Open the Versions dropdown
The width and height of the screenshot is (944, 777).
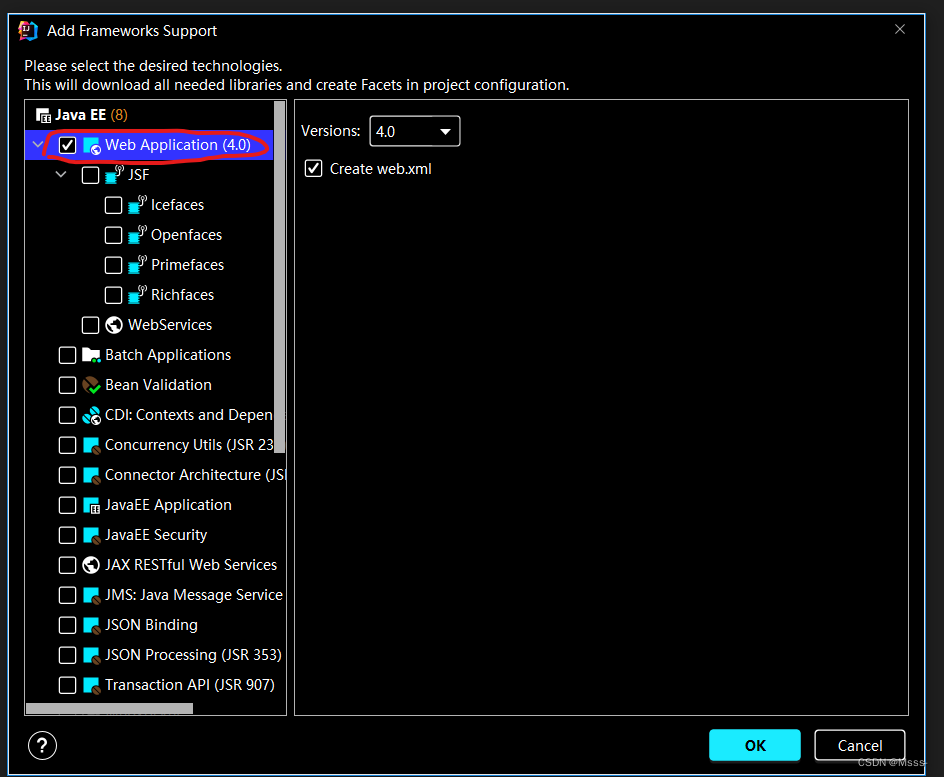click(x=415, y=131)
